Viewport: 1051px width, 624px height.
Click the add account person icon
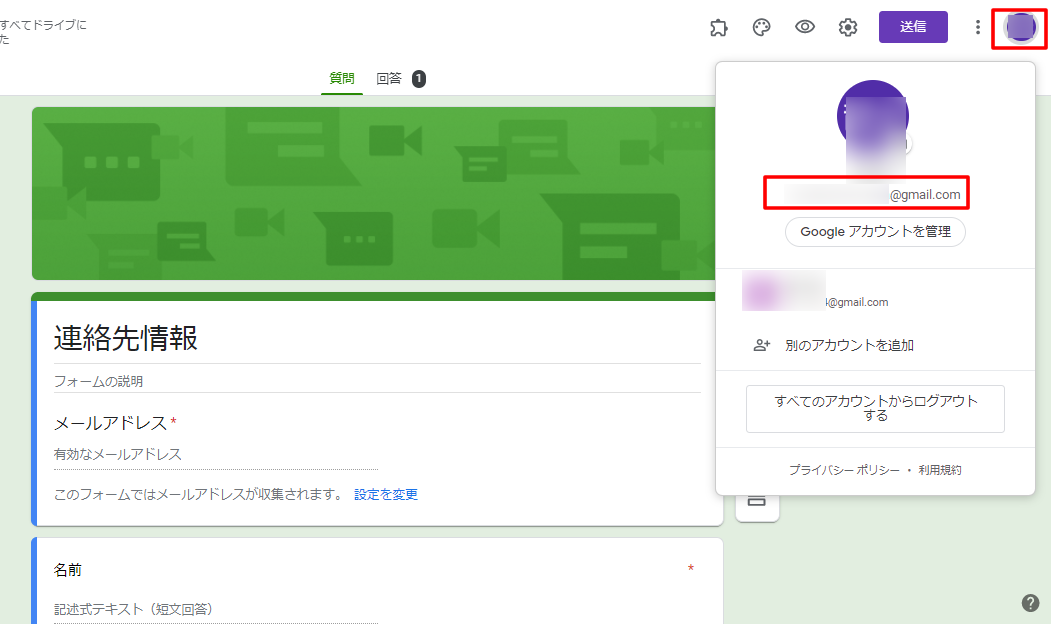click(762, 345)
